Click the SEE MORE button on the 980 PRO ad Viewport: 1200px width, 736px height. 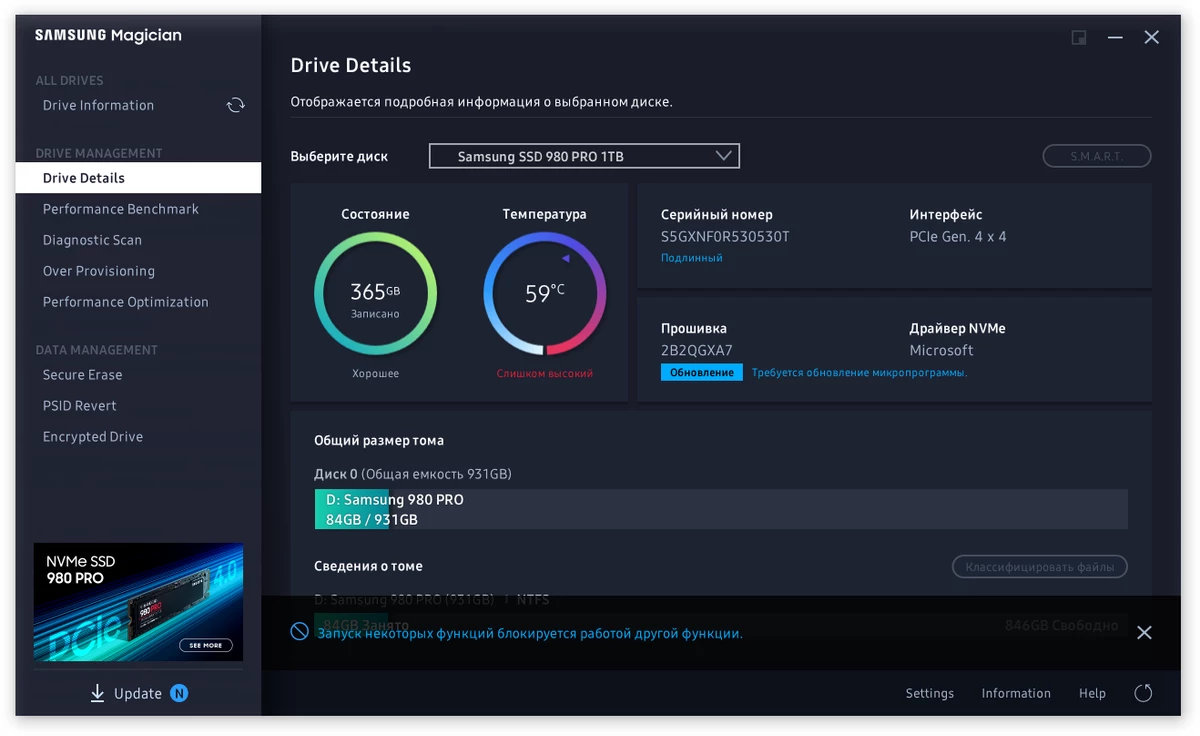tap(206, 645)
